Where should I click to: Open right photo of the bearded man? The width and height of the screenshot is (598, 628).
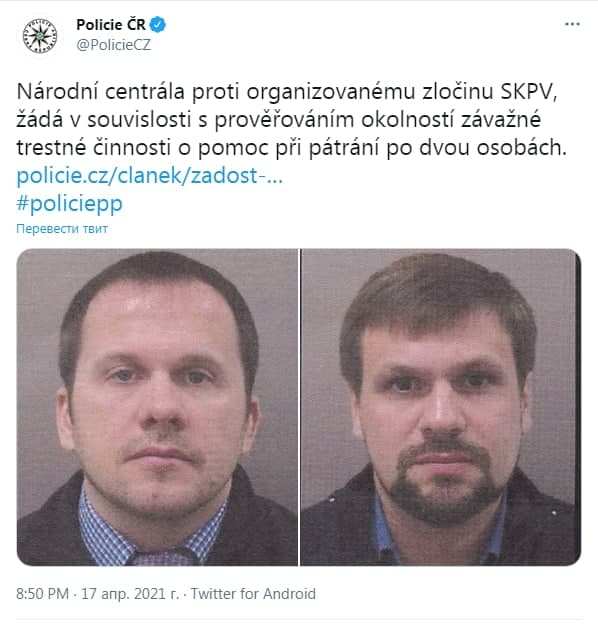click(x=441, y=407)
